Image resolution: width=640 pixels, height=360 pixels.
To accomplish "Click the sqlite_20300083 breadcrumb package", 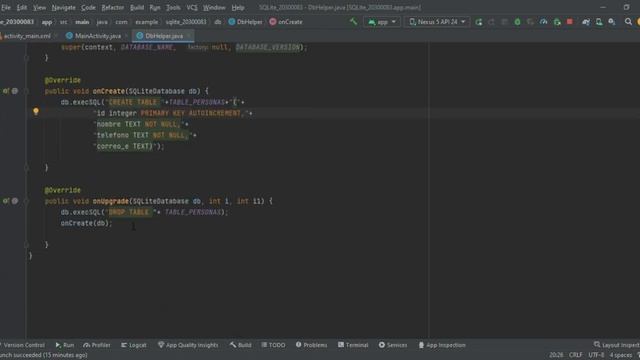I will [x=186, y=22].
